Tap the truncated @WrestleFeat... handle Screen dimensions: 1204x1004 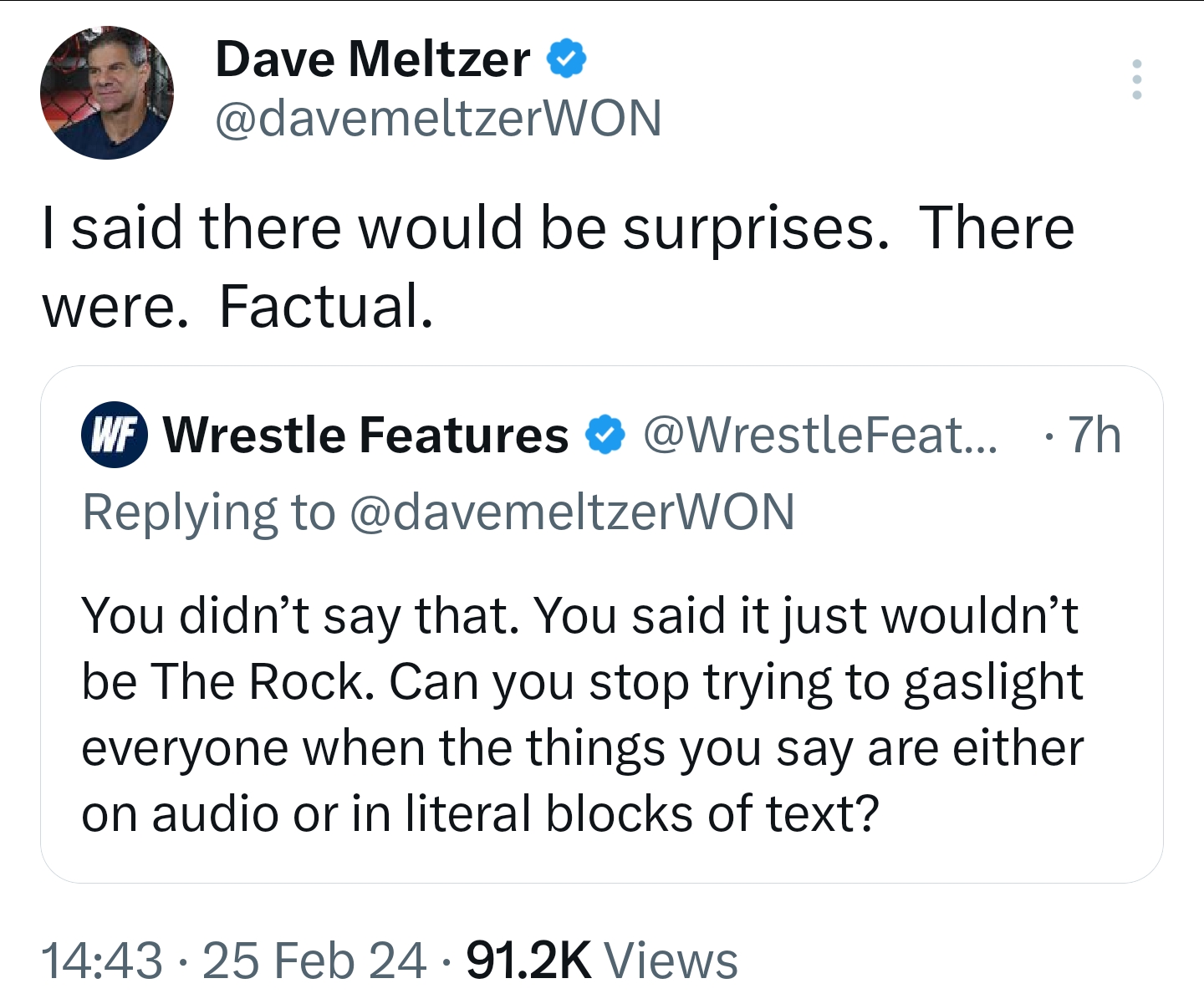[819, 435]
